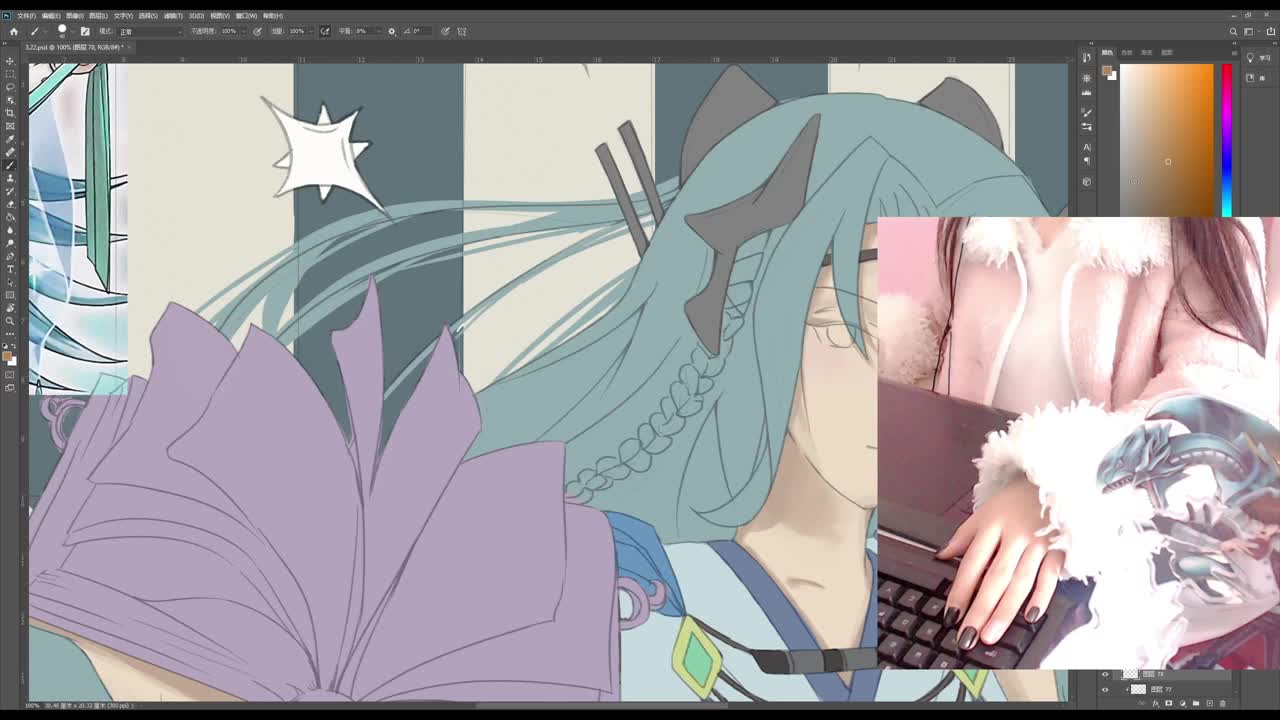Pick a color in the Color panel field
The image size is (1280, 720).
(1166, 140)
